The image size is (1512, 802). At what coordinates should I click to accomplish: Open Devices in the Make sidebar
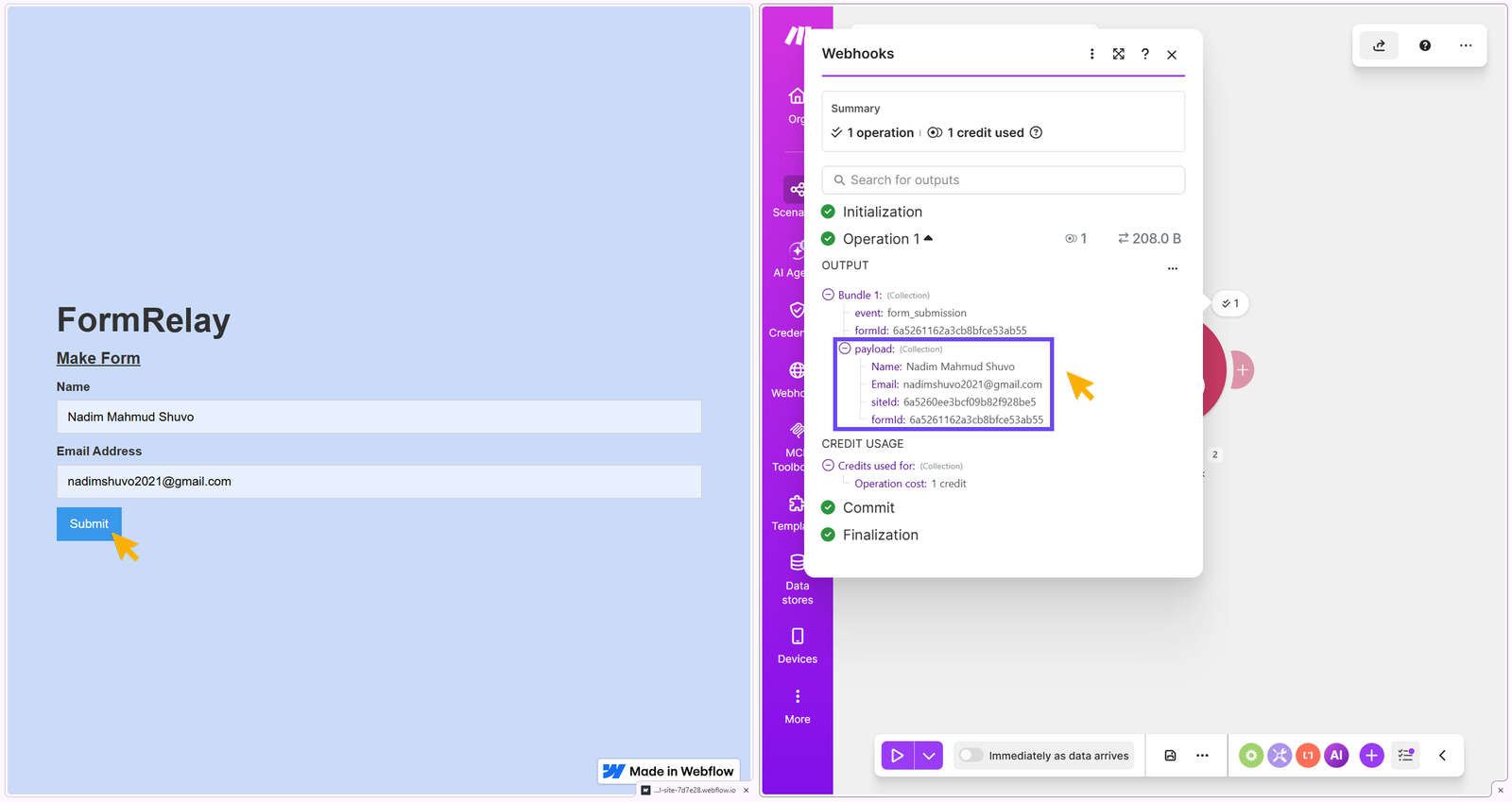(798, 645)
